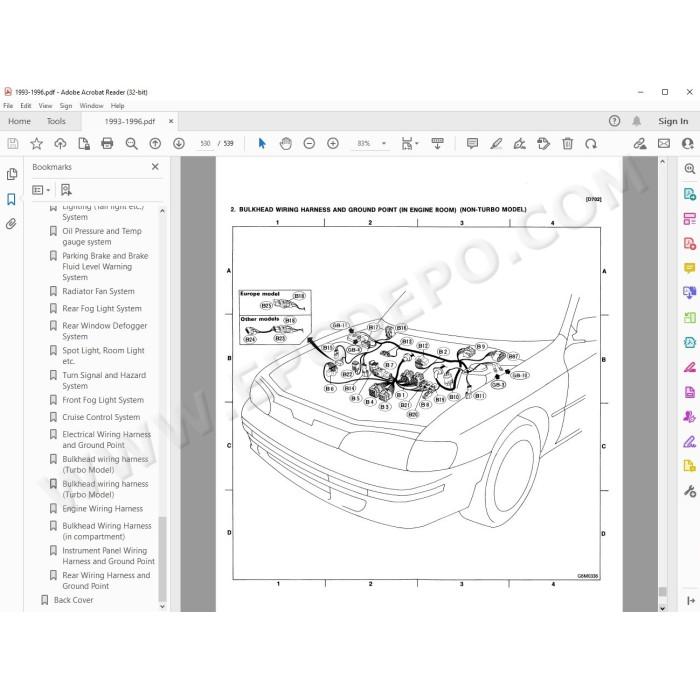Screen dimensions: 700x700
Task: Click bookmarks list scroll down arrow
Action: tap(162, 606)
